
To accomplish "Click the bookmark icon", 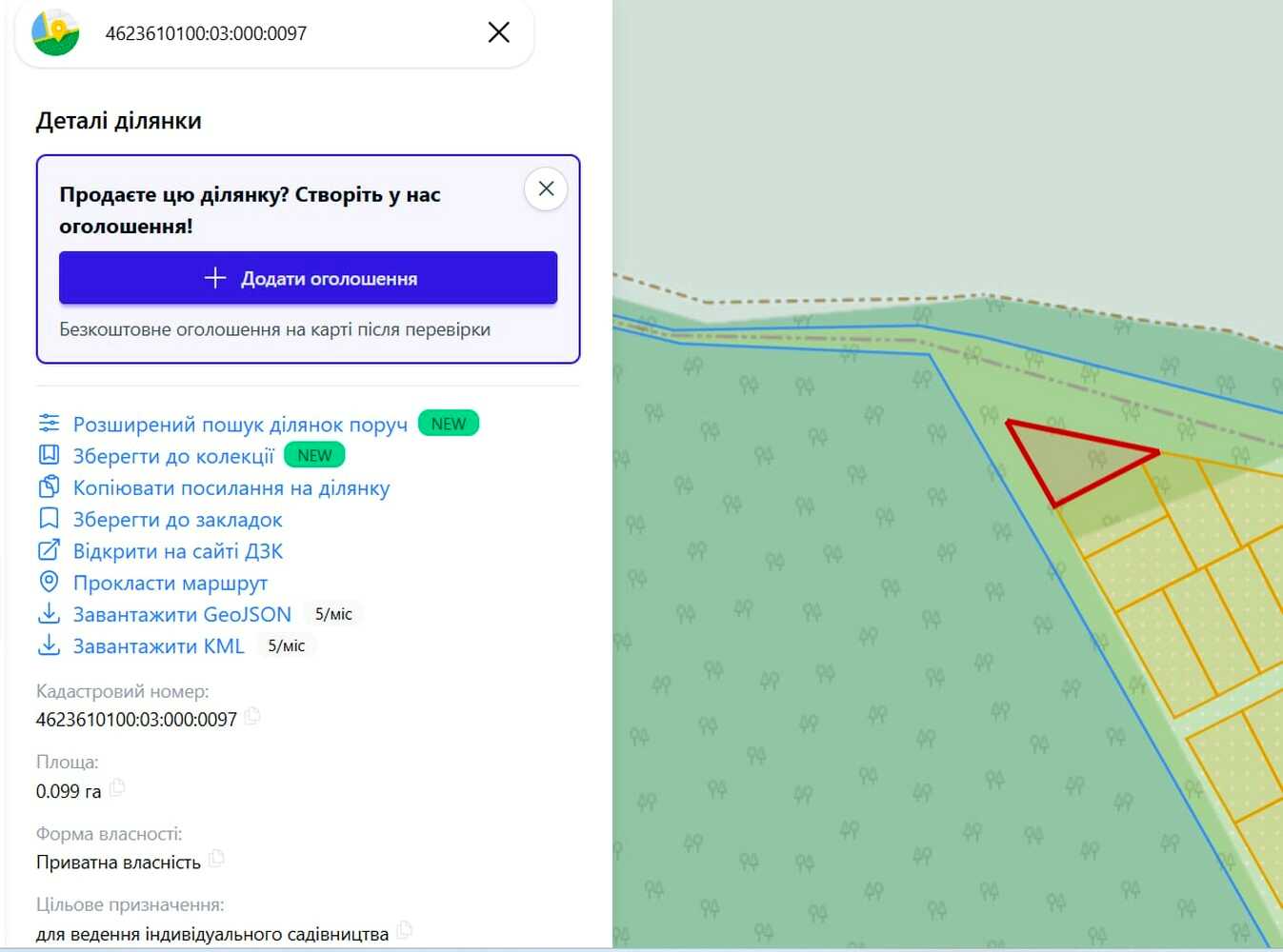I will [49, 518].
